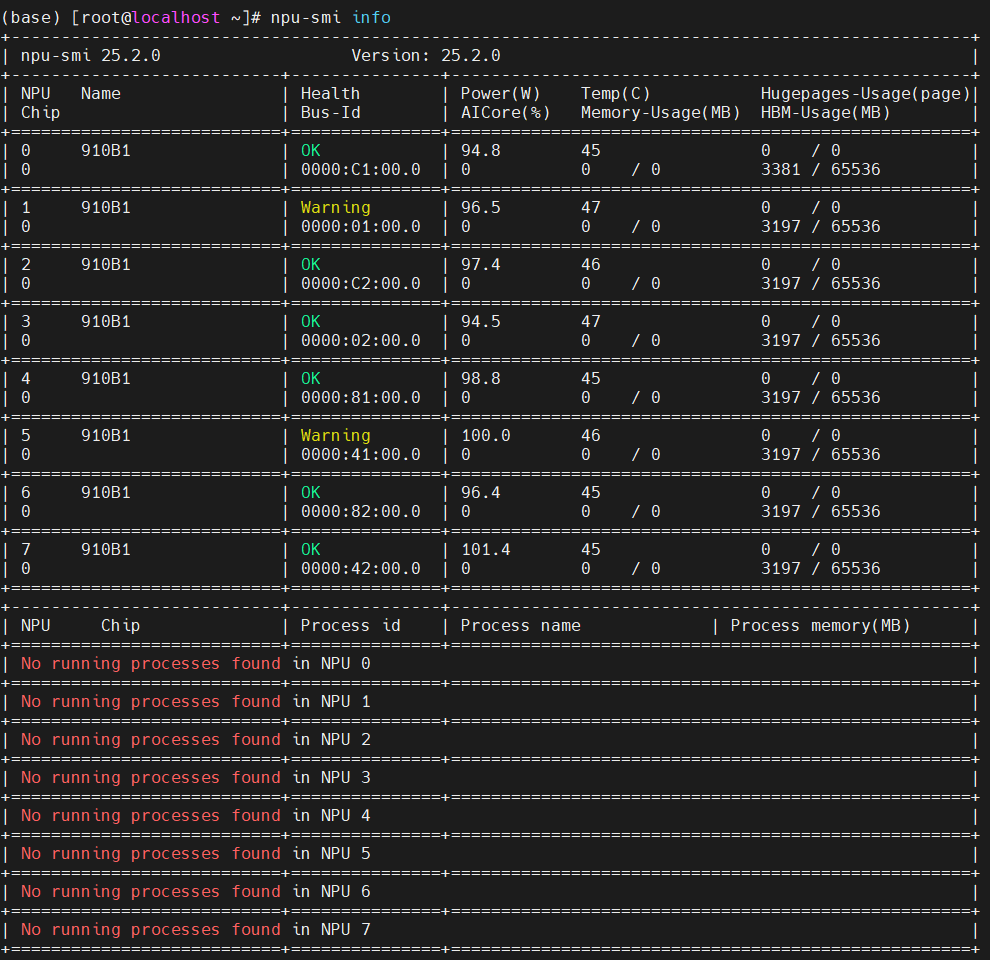Click power value '94.5' for NPU 3
This screenshot has height=960, width=990.
[x=480, y=321]
